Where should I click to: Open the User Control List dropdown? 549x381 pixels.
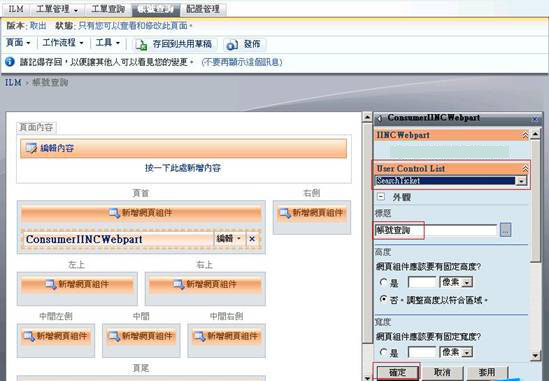(521, 181)
